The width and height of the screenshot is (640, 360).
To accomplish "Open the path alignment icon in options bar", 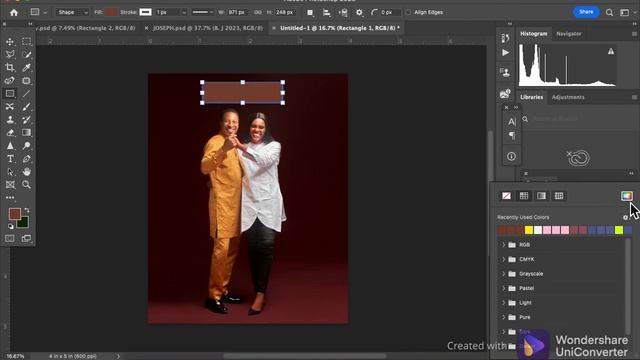I will click(x=327, y=13).
